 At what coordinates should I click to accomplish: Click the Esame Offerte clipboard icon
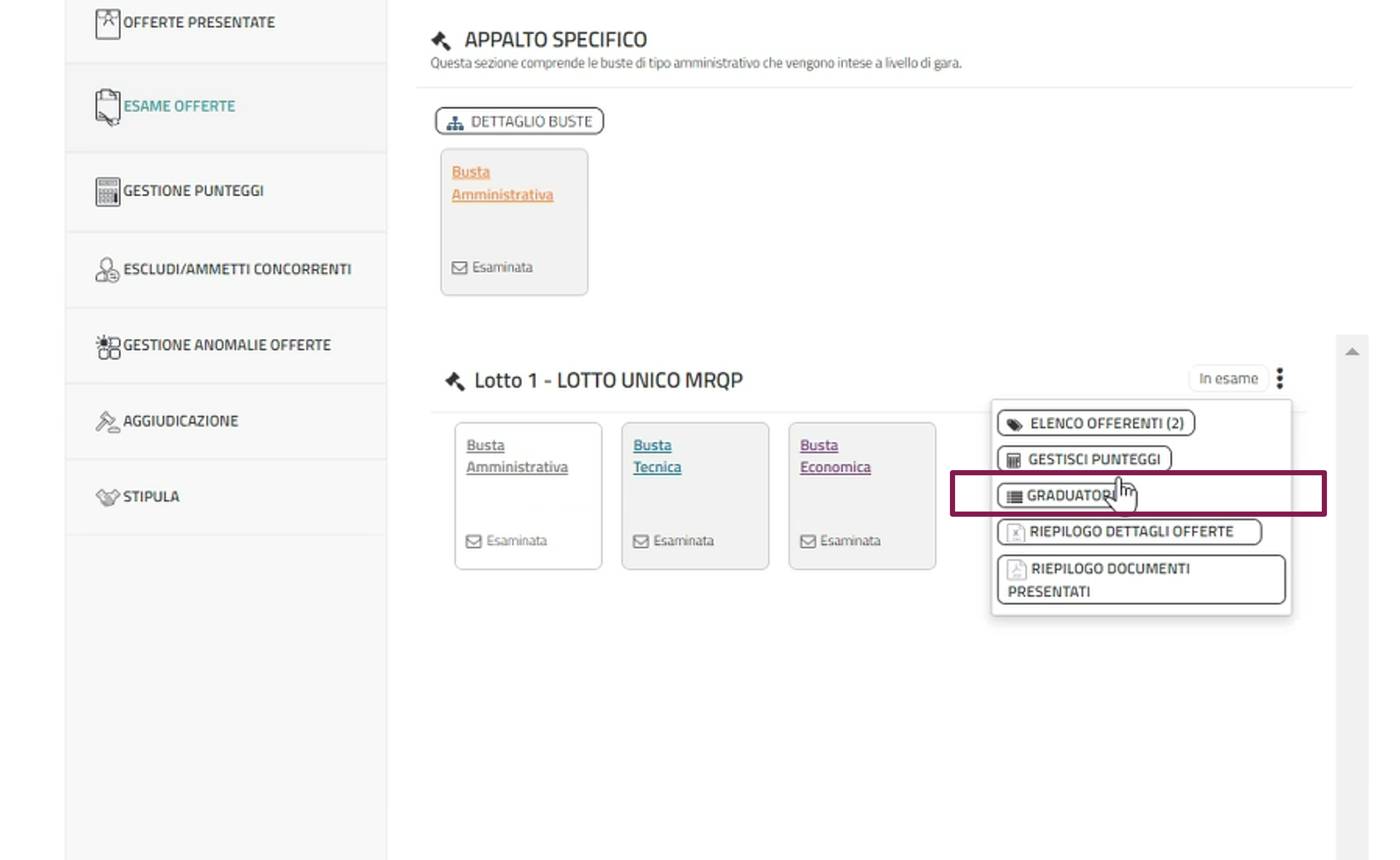(108, 107)
